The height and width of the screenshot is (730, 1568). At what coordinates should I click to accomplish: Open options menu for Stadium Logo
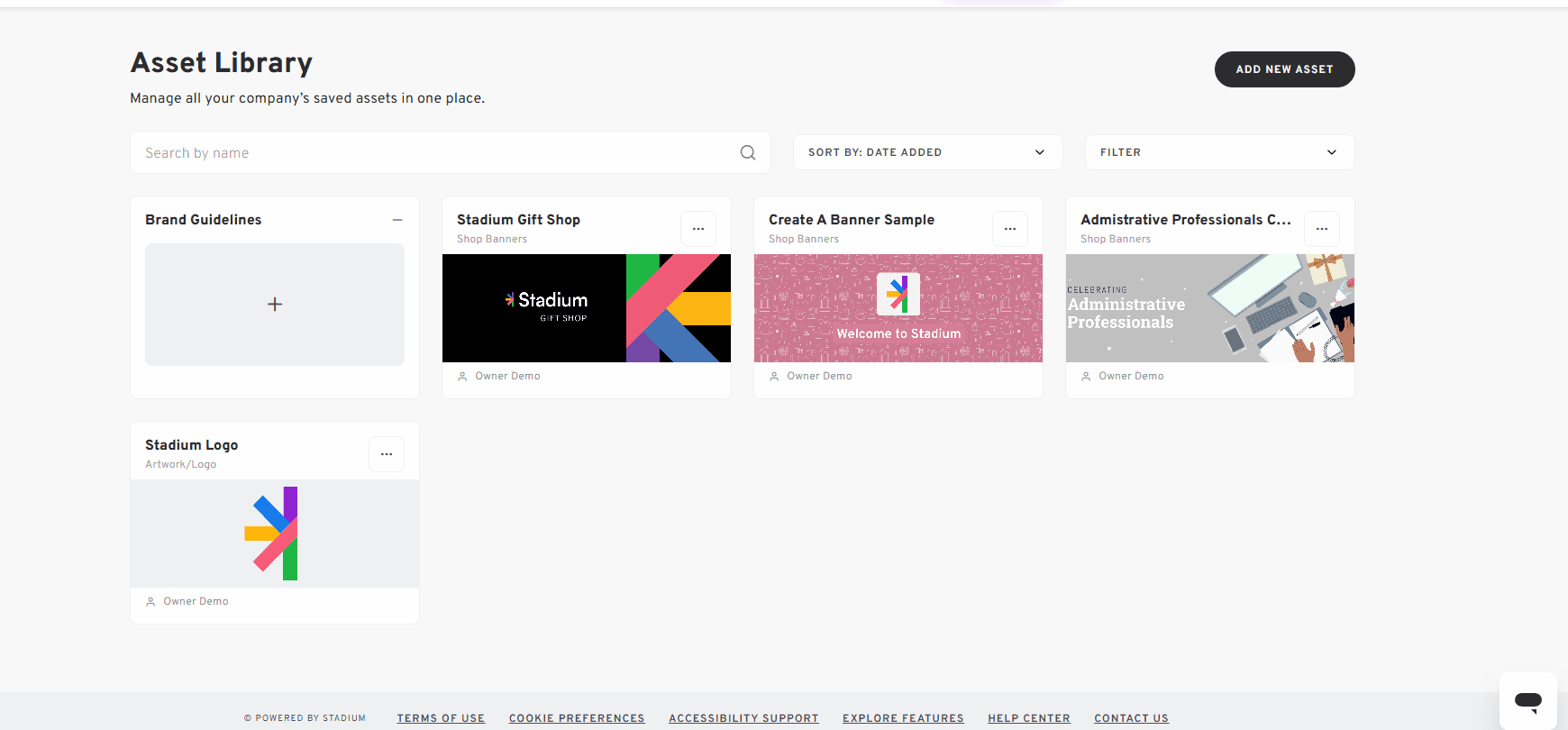coord(387,454)
